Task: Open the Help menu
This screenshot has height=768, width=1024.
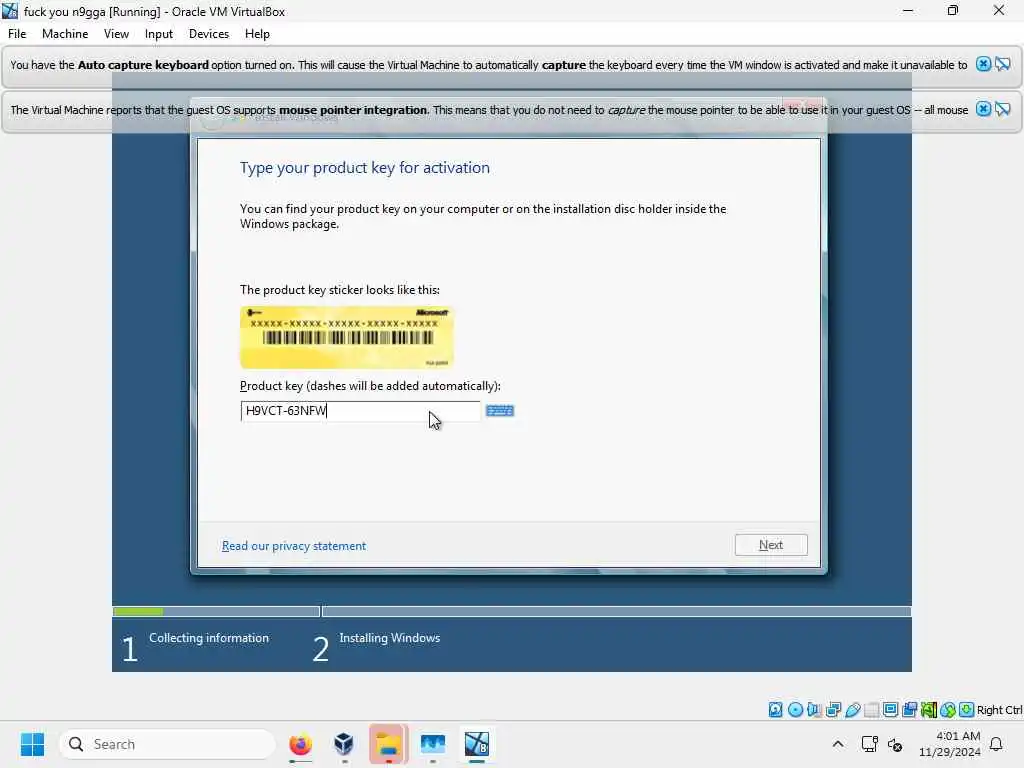Action: coord(257,34)
